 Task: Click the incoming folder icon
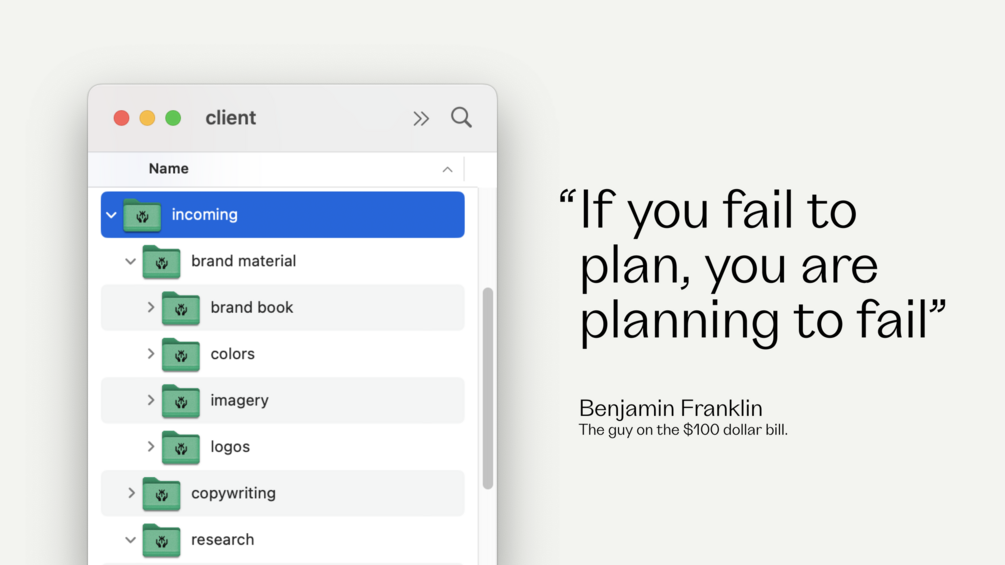(x=142, y=215)
